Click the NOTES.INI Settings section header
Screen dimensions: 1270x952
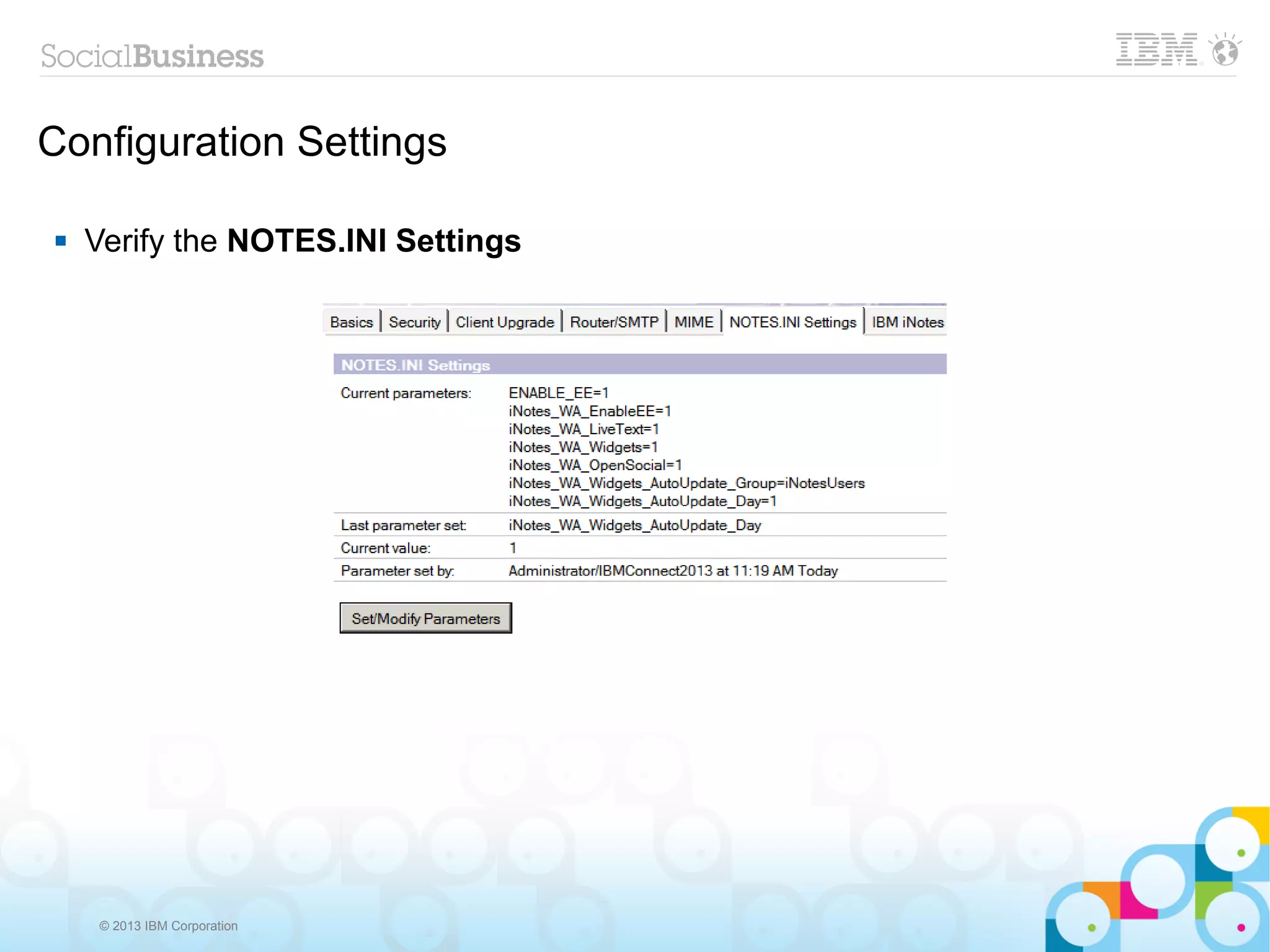click(x=640, y=364)
